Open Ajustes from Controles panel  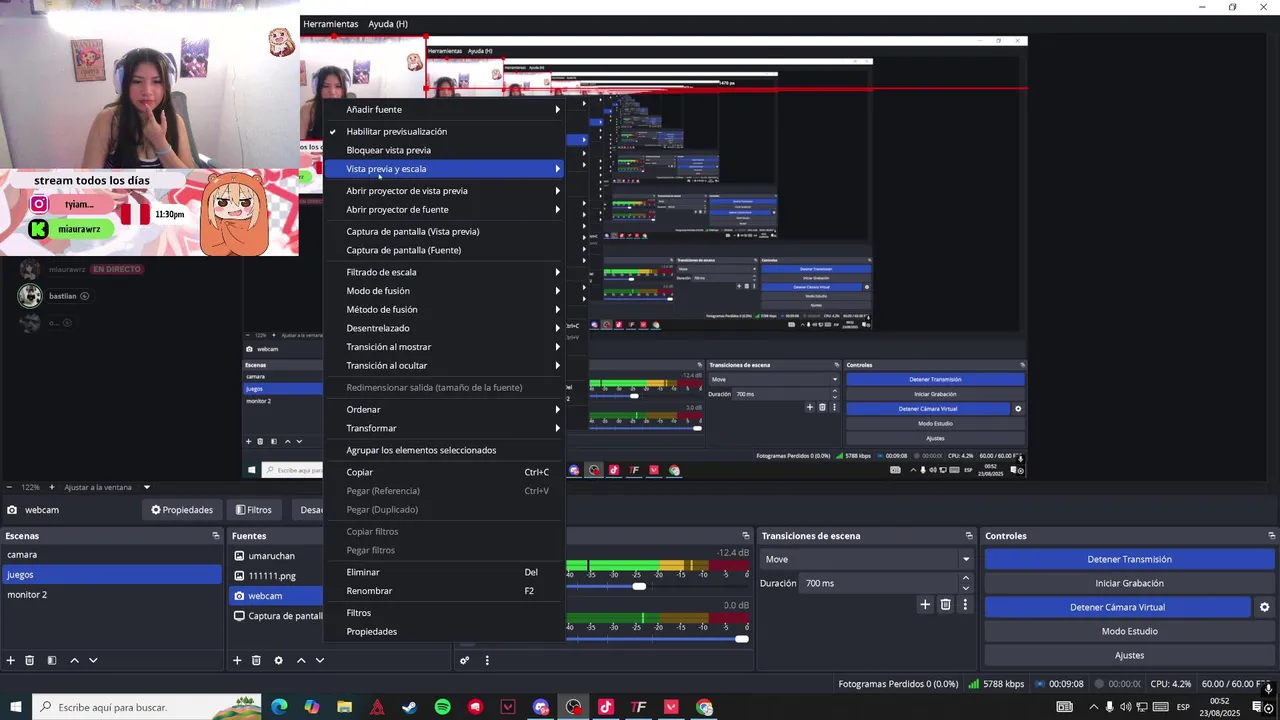point(1129,655)
